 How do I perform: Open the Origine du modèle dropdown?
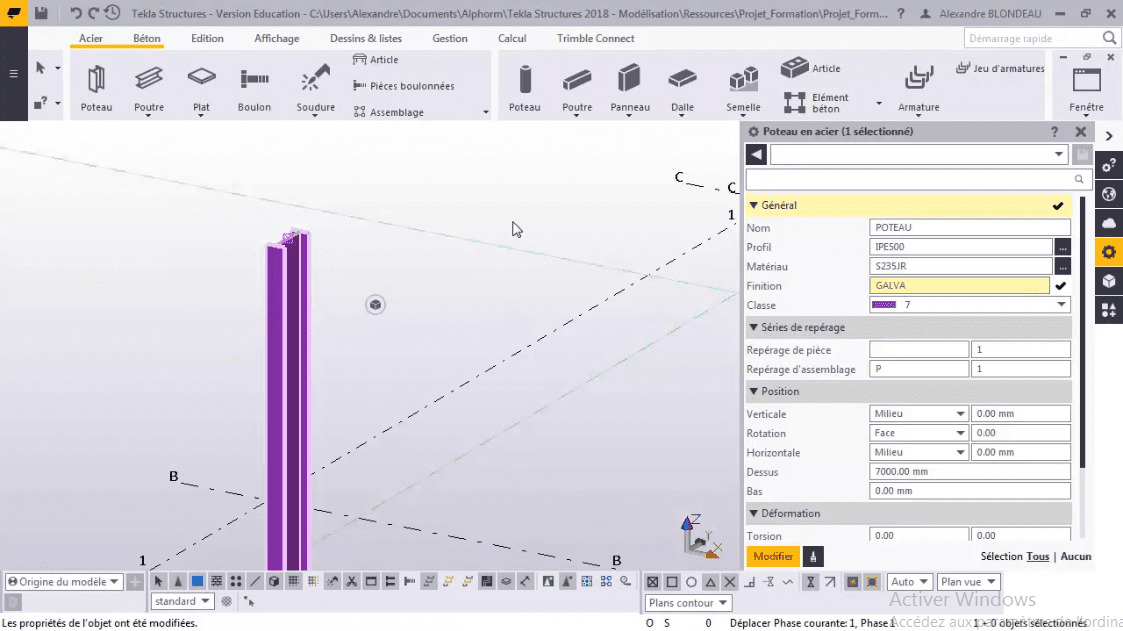63,582
